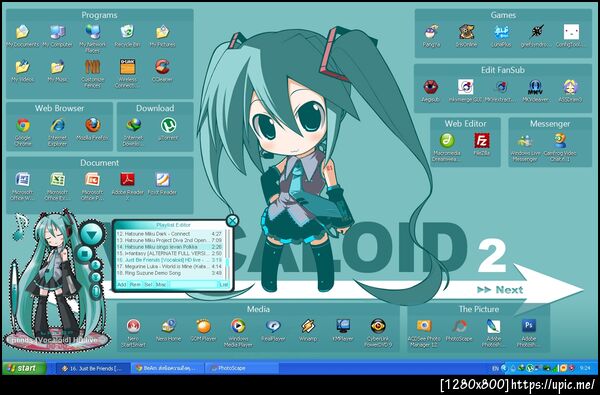Launch the RealPlayer icon
600x395 pixels.
[273, 326]
